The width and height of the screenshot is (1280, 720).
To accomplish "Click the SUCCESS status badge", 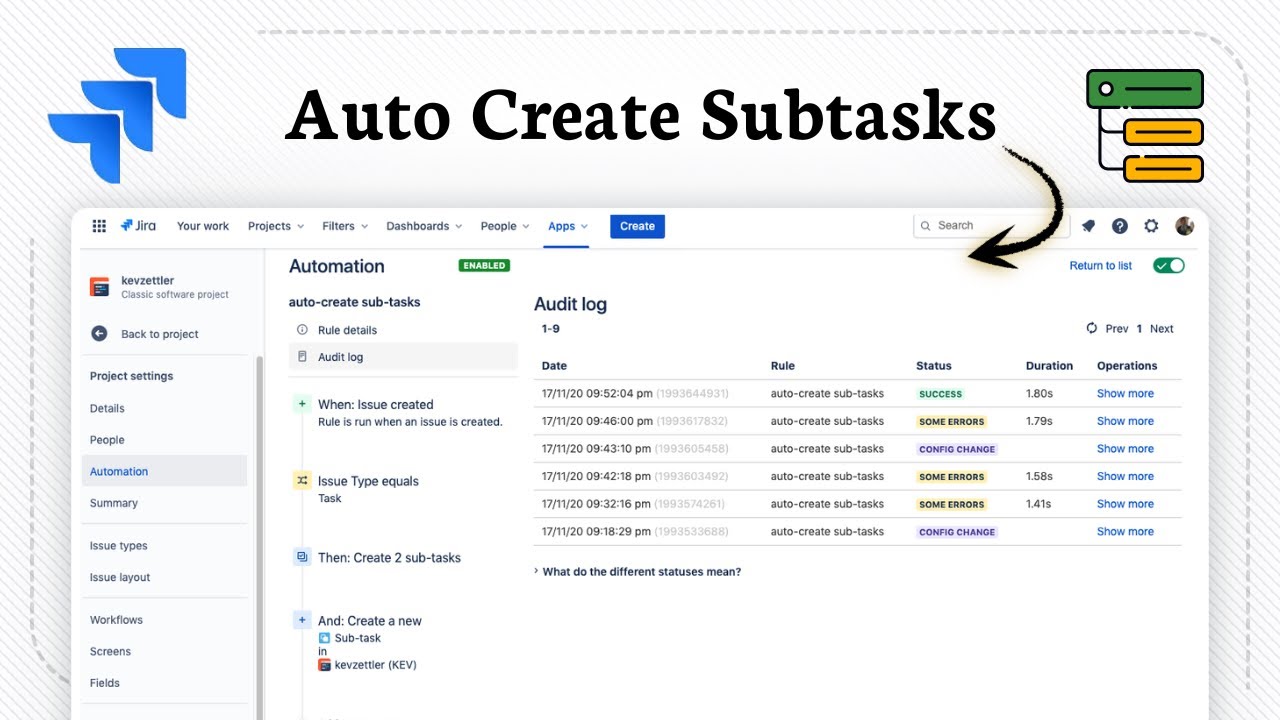I will pyautogui.click(x=941, y=394).
